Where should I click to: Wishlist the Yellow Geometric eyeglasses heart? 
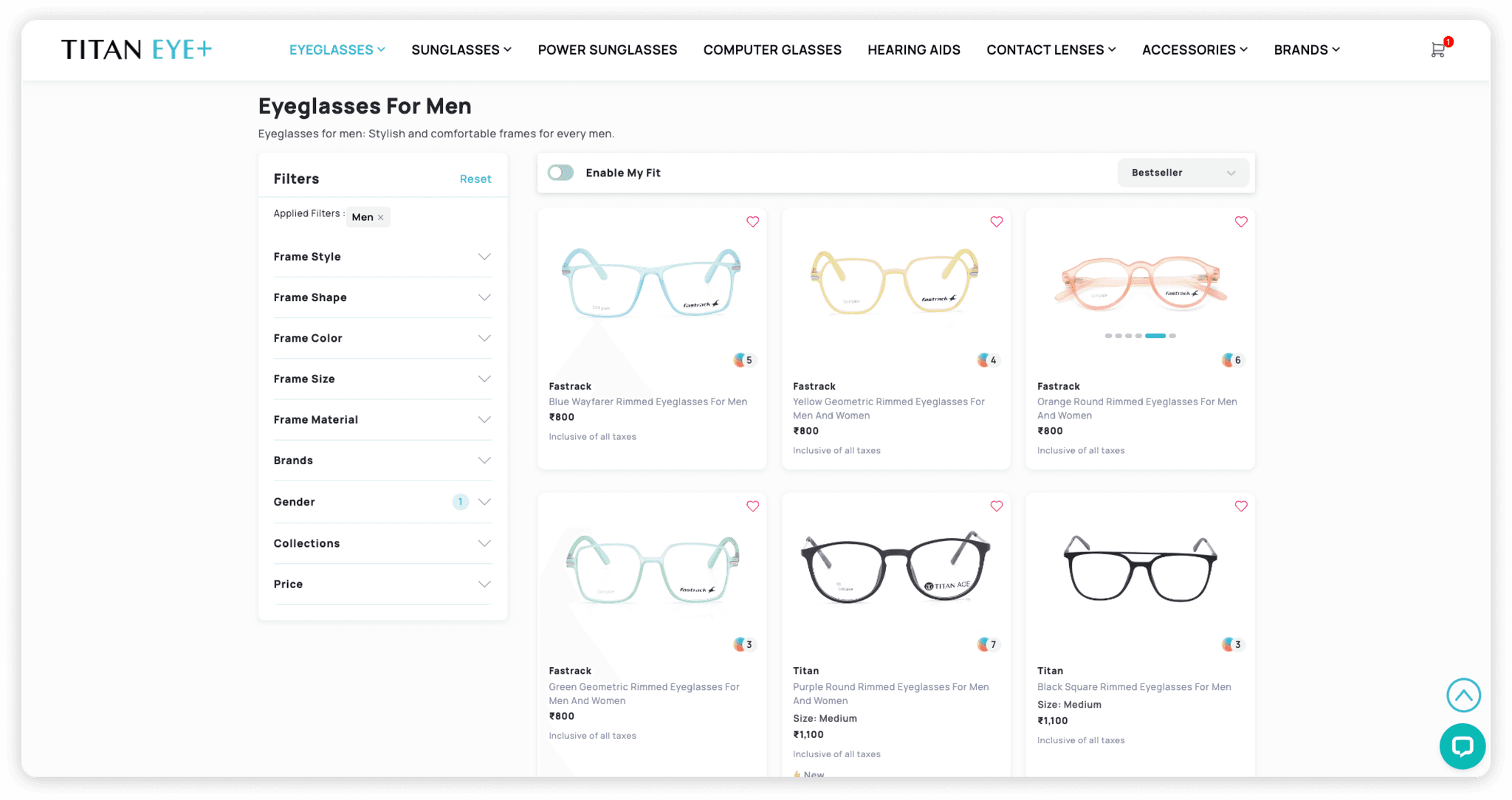[996, 221]
